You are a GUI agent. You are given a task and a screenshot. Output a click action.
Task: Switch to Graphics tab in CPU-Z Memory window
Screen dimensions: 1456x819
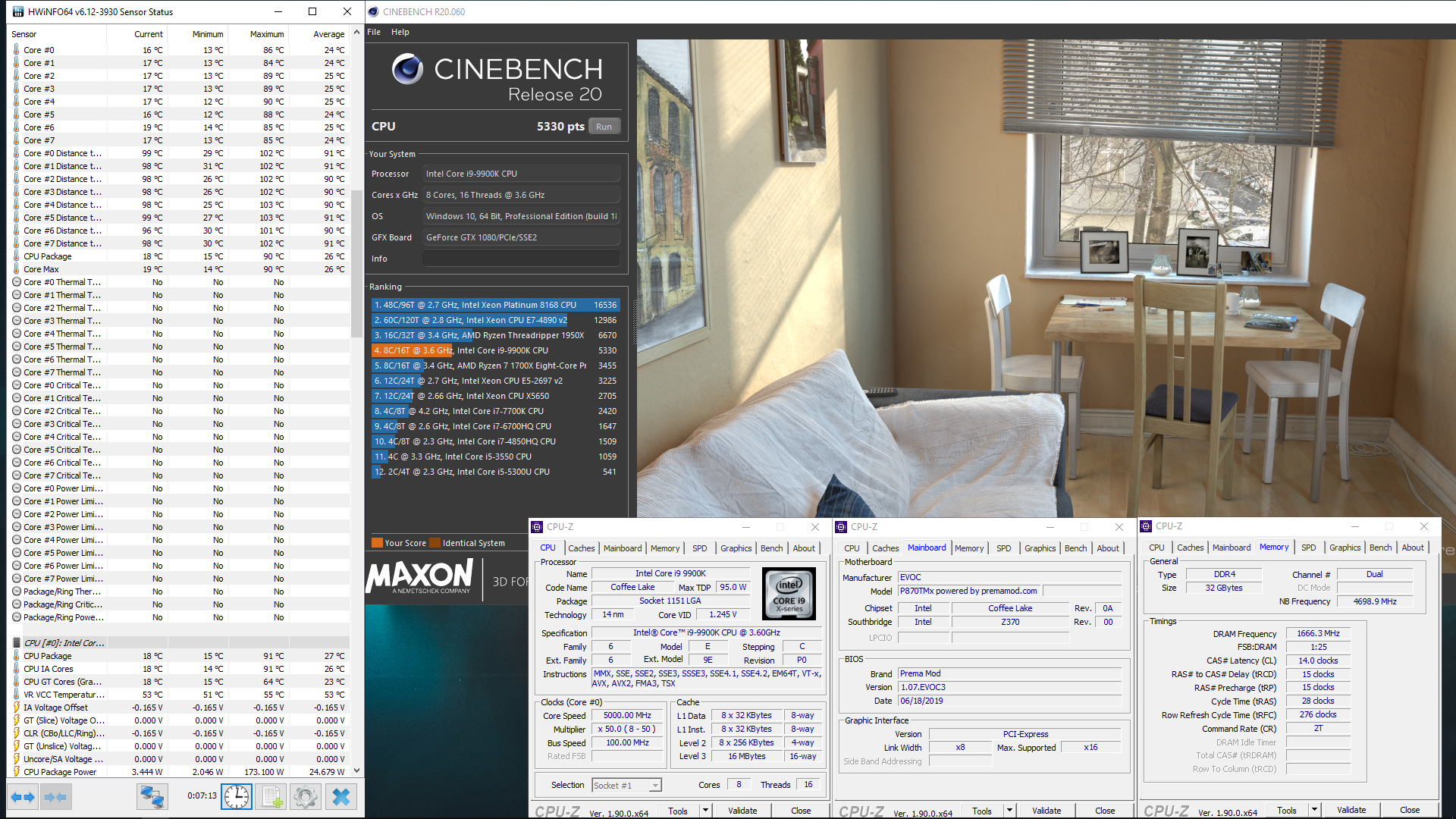(1345, 548)
